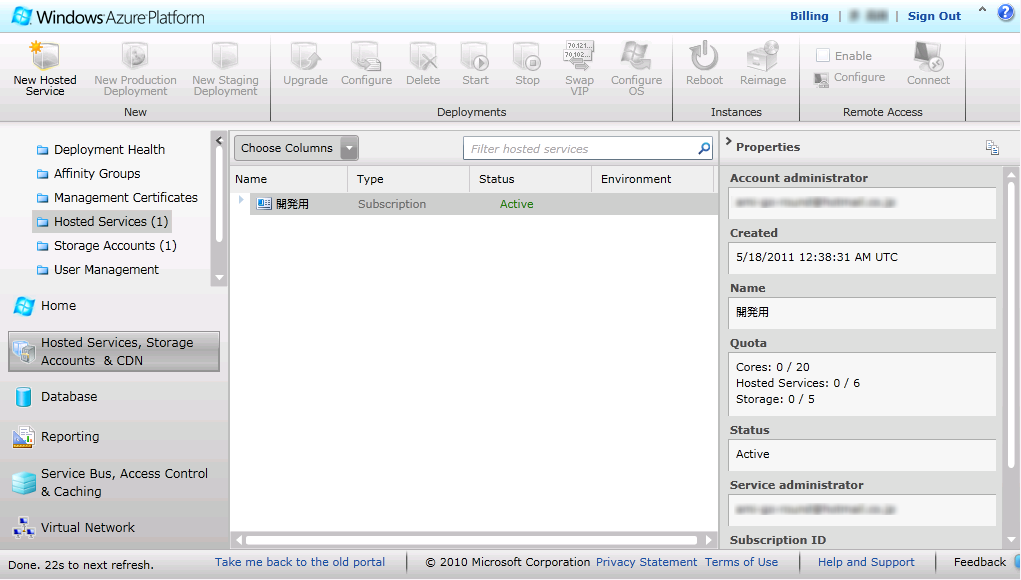The image size is (1021, 580).
Task: Click the Delete deployment icon
Action: coord(423,56)
